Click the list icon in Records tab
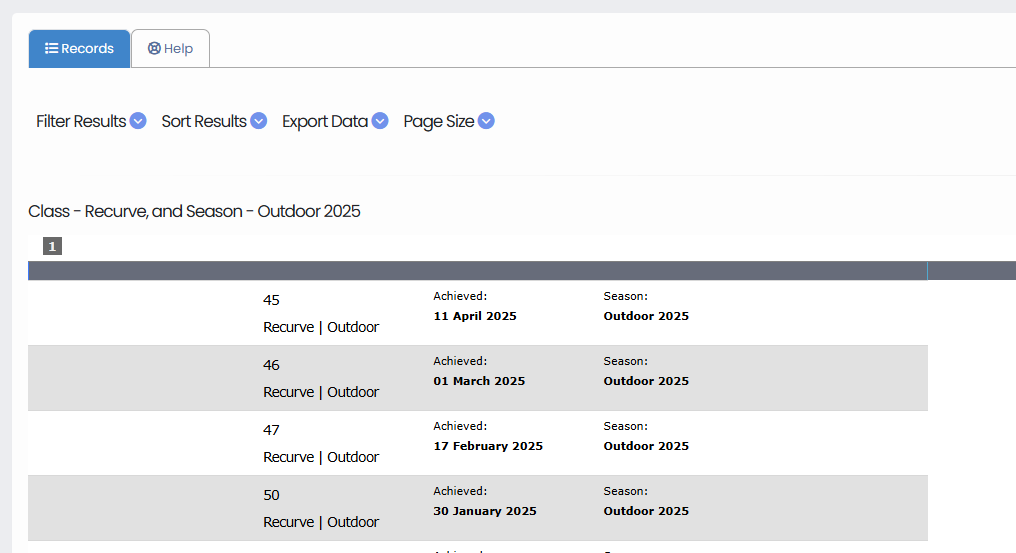This screenshot has width=1016, height=553. pyautogui.click(x=51, y=49)
